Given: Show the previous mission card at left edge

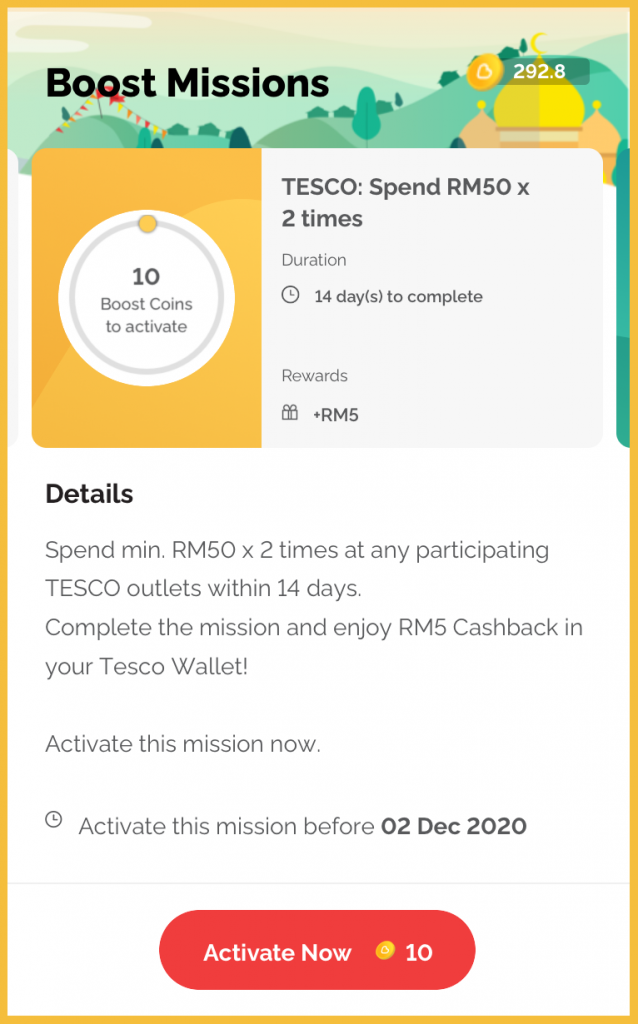Looking at the screenshot, I should (x=13, y=298).
